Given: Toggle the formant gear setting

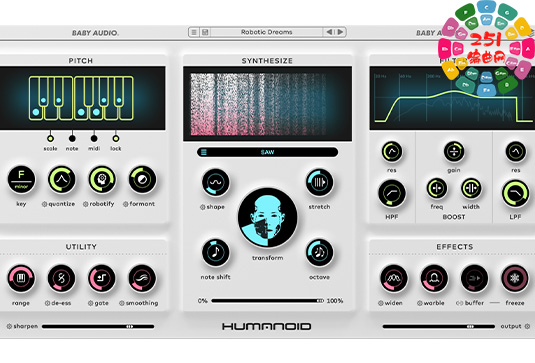Looking at the screenshot, I should coord(126,204).
